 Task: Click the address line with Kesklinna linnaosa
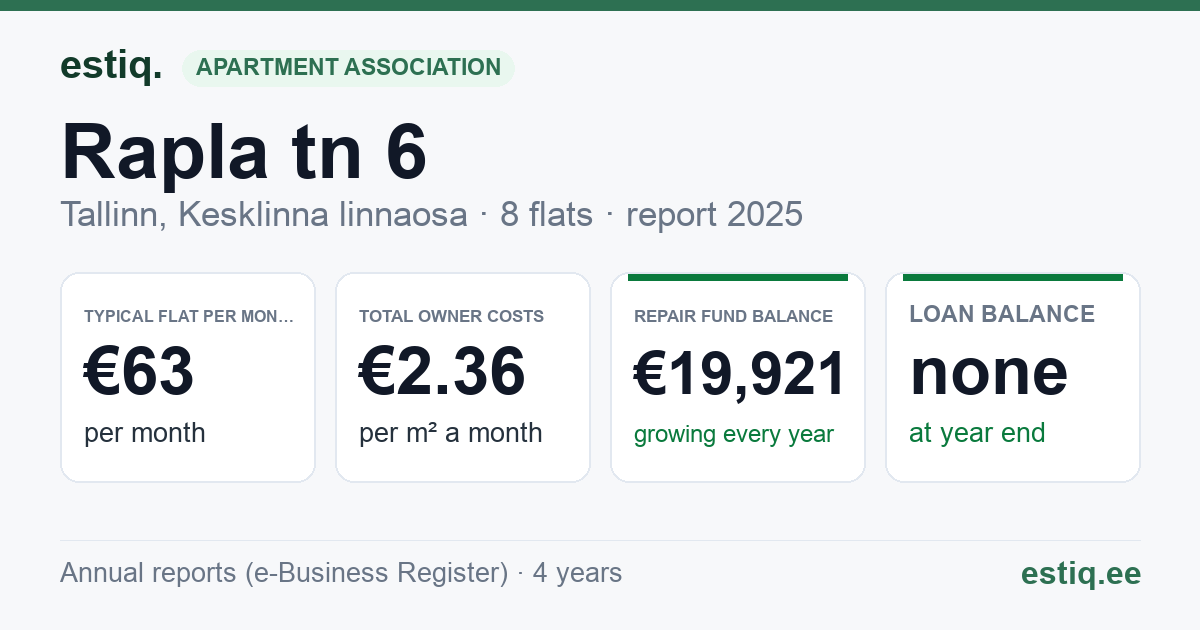click(431, 215)
